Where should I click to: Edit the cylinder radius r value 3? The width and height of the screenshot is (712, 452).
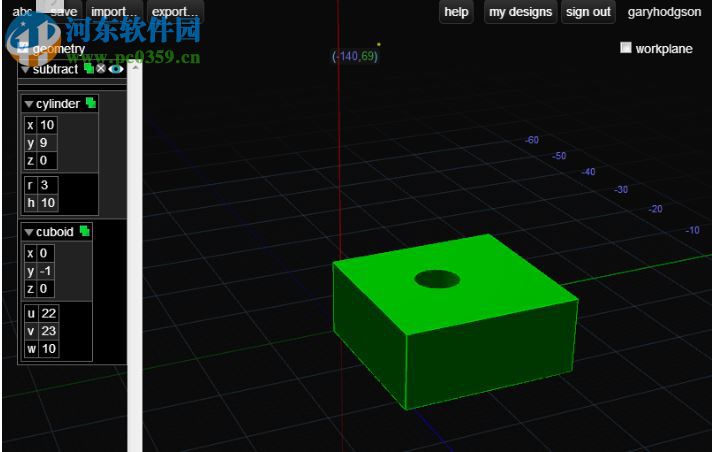tap(48, 185)
